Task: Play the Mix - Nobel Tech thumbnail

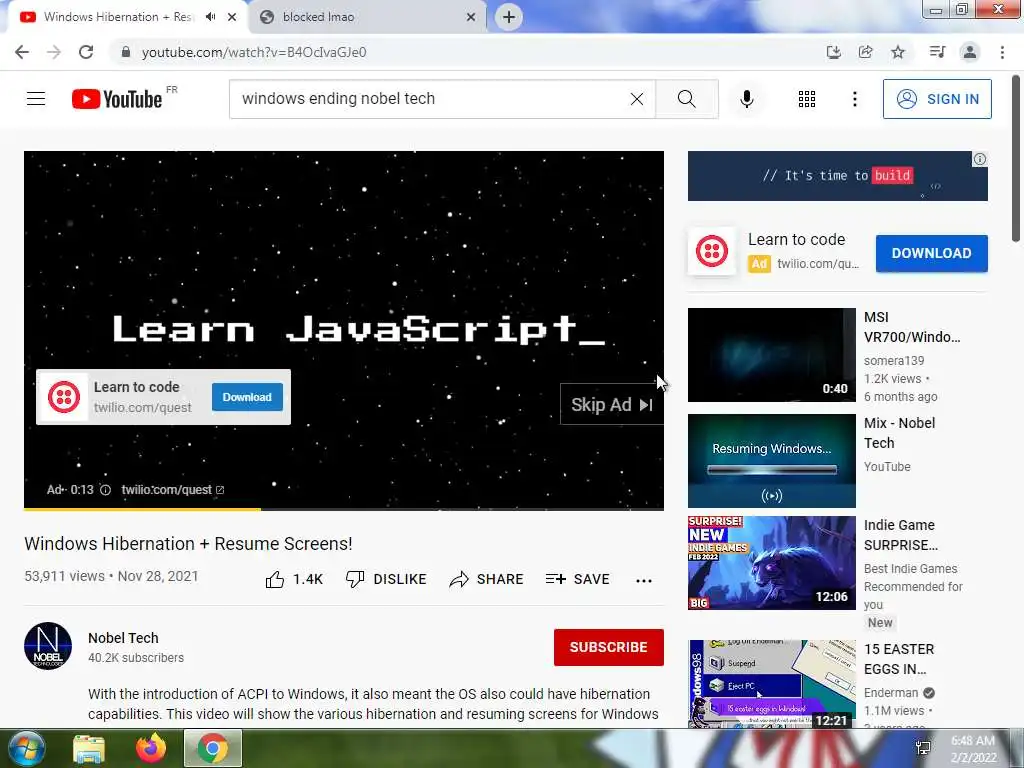Action: 771,460
